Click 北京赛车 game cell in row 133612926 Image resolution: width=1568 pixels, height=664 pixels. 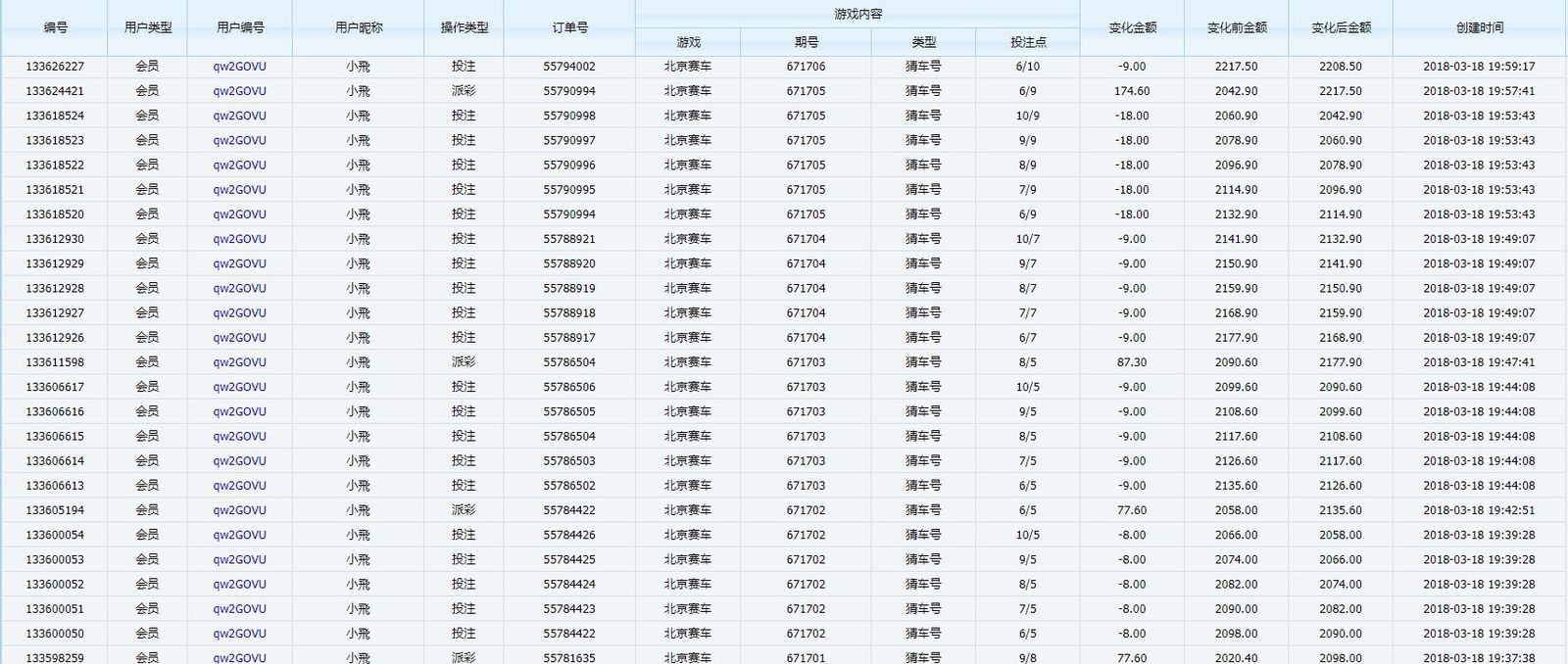[688, 338]
